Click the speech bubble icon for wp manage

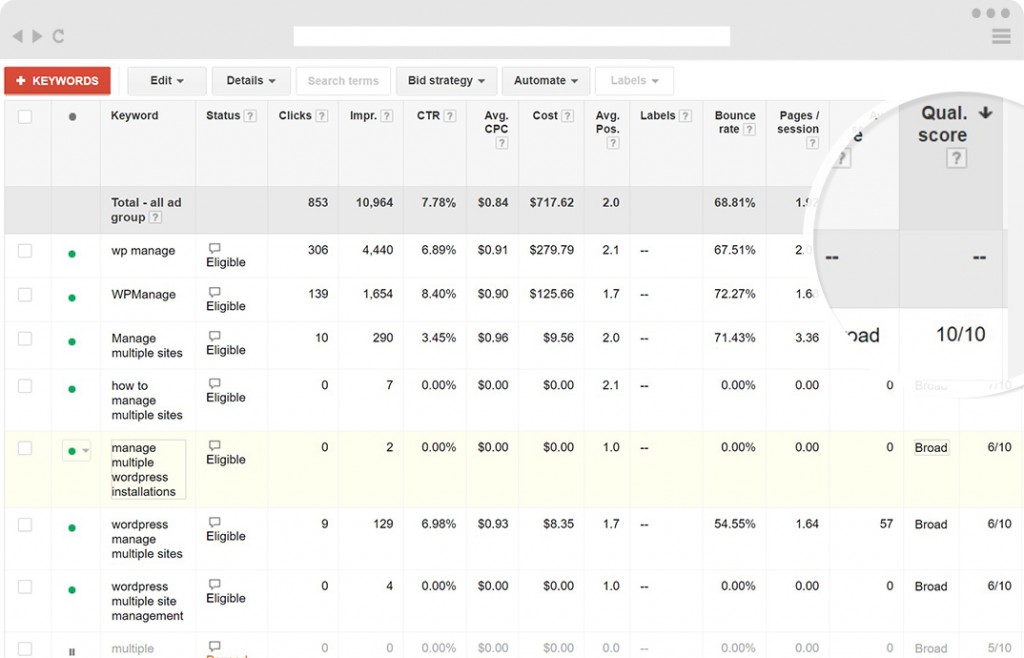coord(214,248)
